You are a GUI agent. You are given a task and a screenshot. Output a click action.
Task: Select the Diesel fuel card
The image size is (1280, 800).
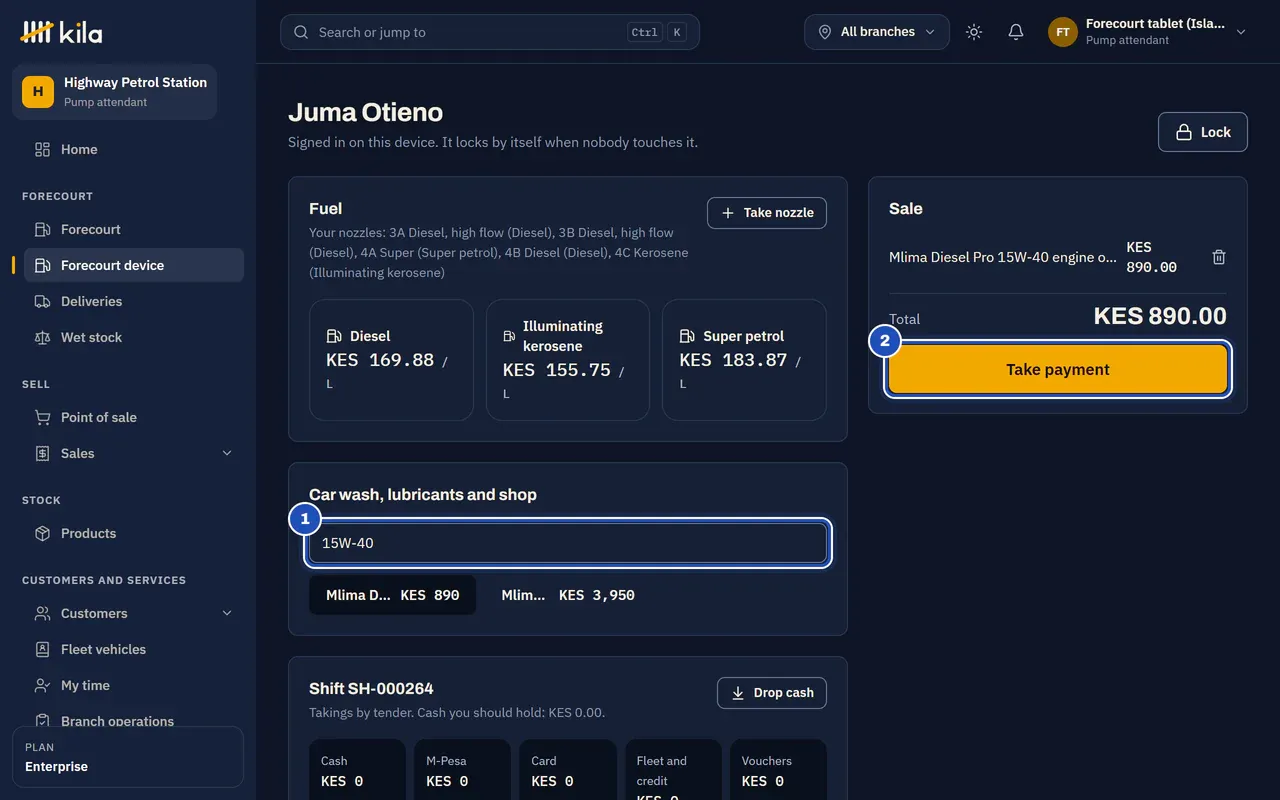[391, 360]
